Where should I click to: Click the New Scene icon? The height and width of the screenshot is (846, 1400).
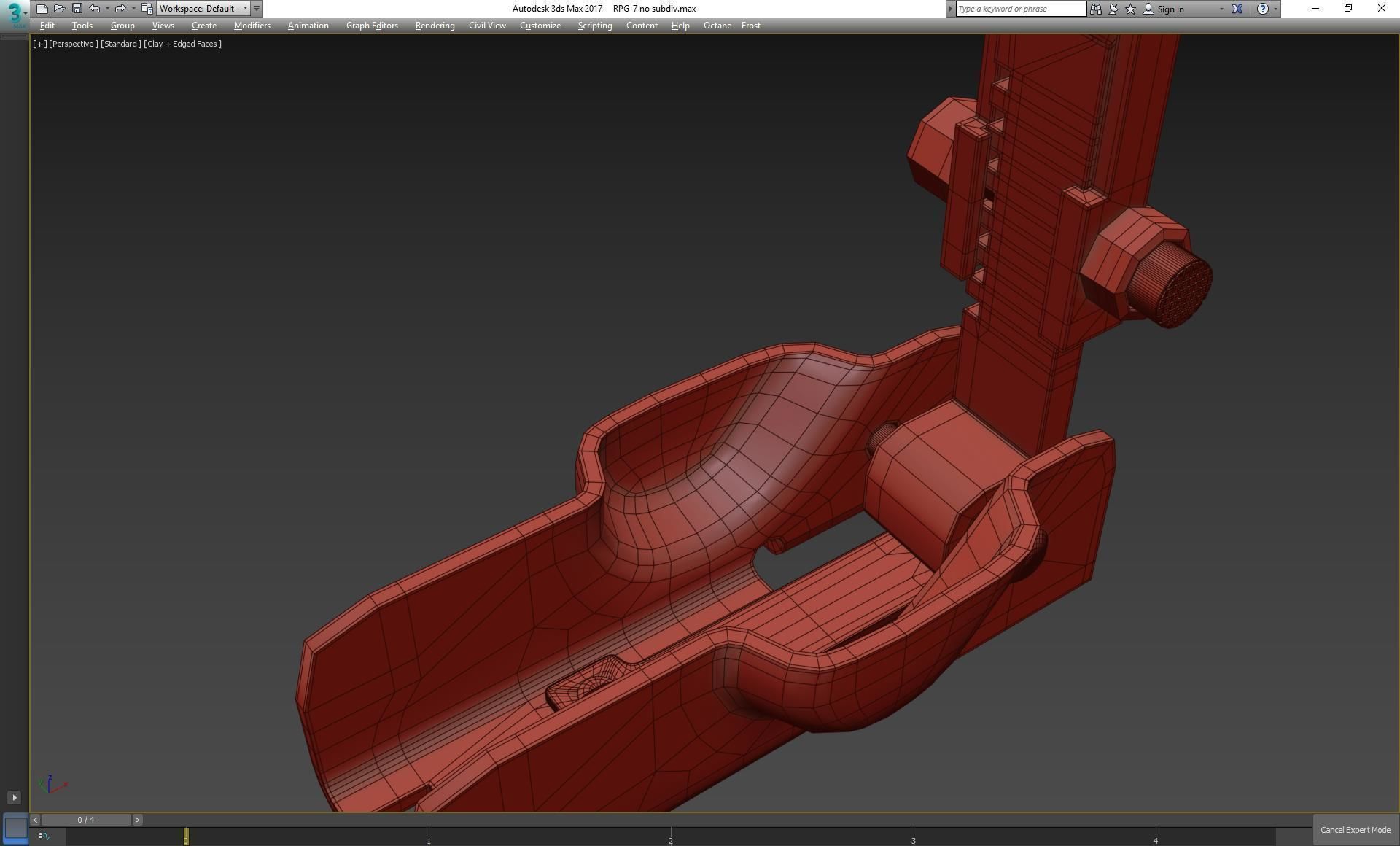(x=42, y=9)
